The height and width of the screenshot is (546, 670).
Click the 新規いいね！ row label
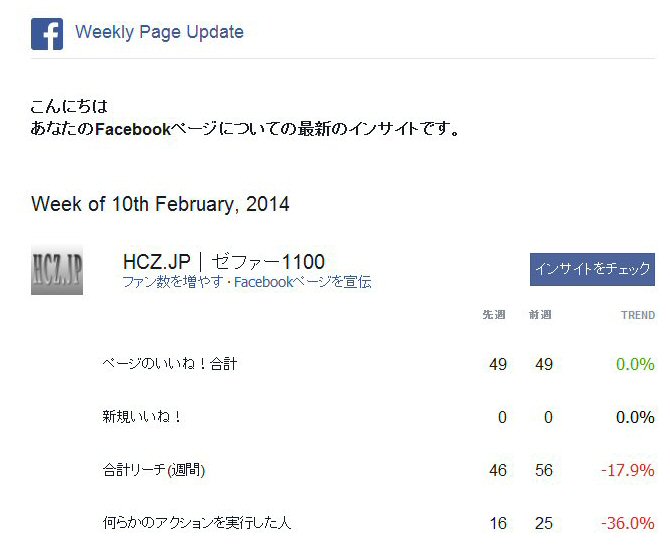tap(141, 417)
